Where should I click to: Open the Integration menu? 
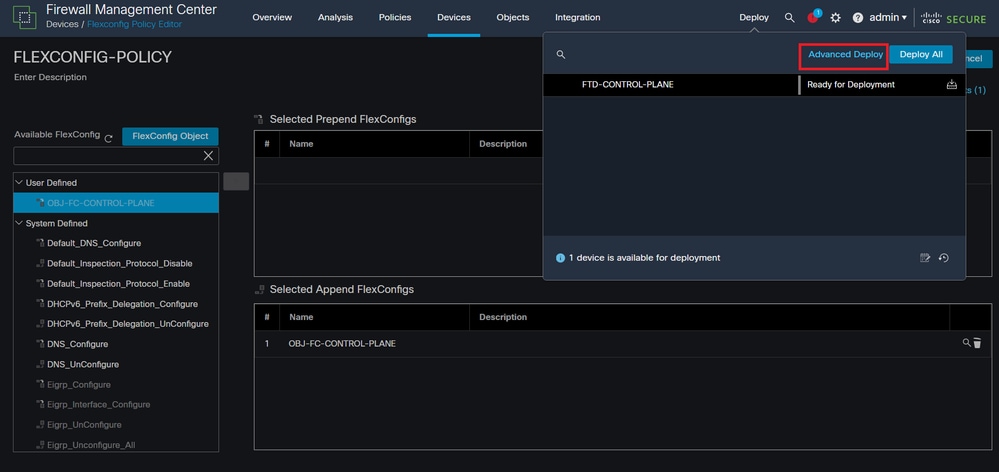577,17
